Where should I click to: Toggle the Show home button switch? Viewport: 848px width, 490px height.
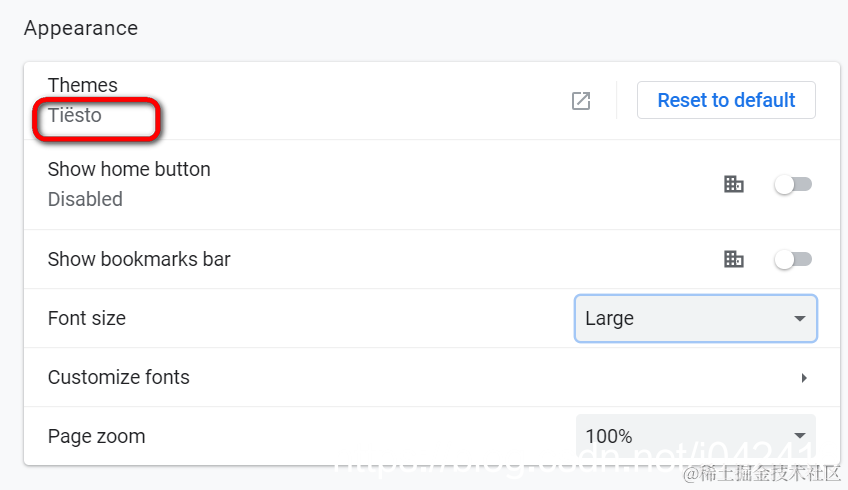point(793,184)
